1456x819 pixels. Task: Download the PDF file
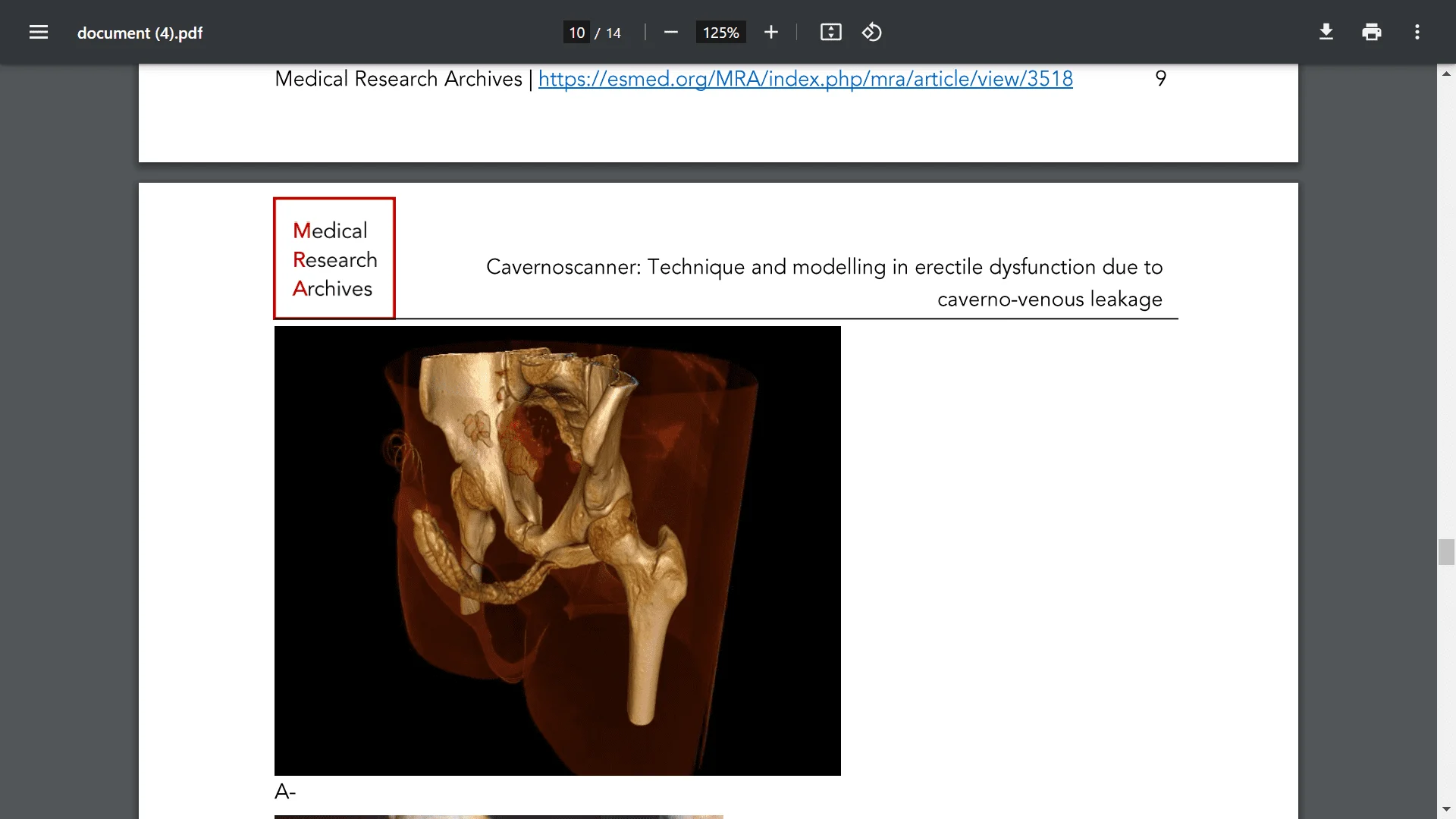coord(1326,32)
